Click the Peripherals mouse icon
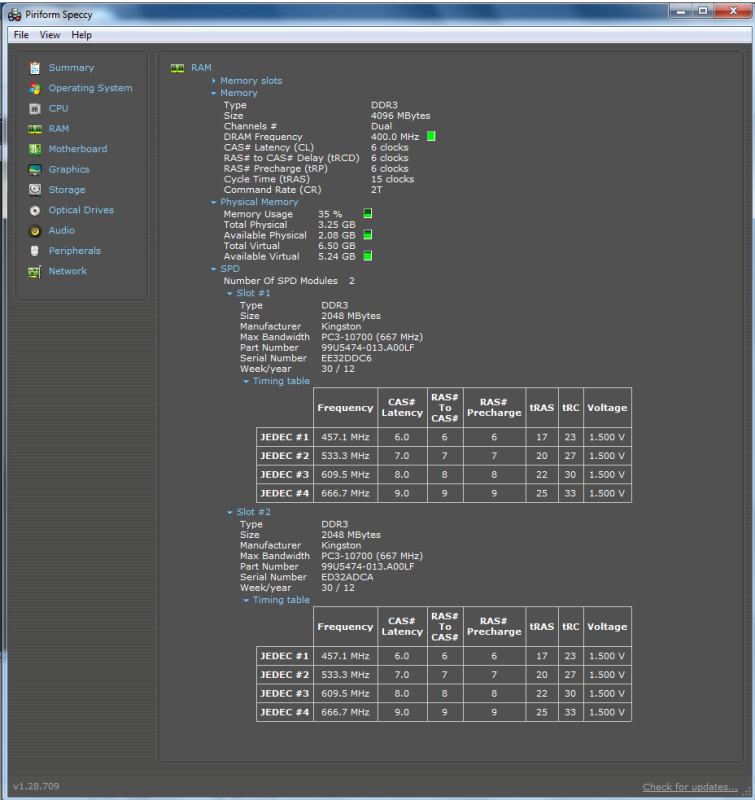Image resolution: width=755 pixels, height=800 pixels. click(35, 251)
